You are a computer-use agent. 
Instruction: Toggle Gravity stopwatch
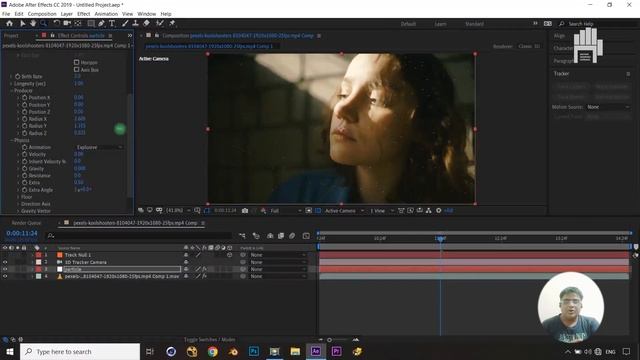click(x=25, y=169)
